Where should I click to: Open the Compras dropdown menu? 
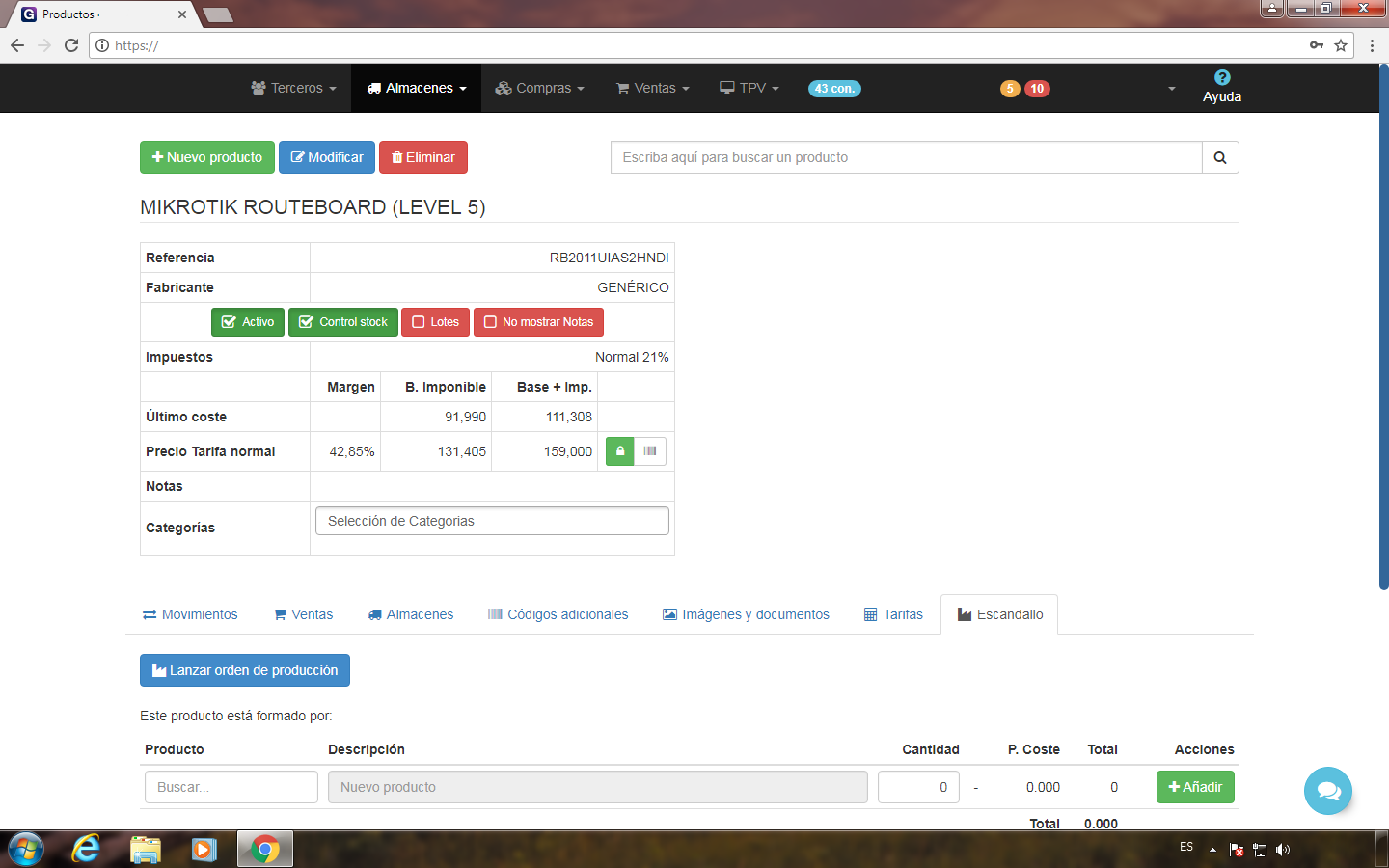(x=540, y=88)
